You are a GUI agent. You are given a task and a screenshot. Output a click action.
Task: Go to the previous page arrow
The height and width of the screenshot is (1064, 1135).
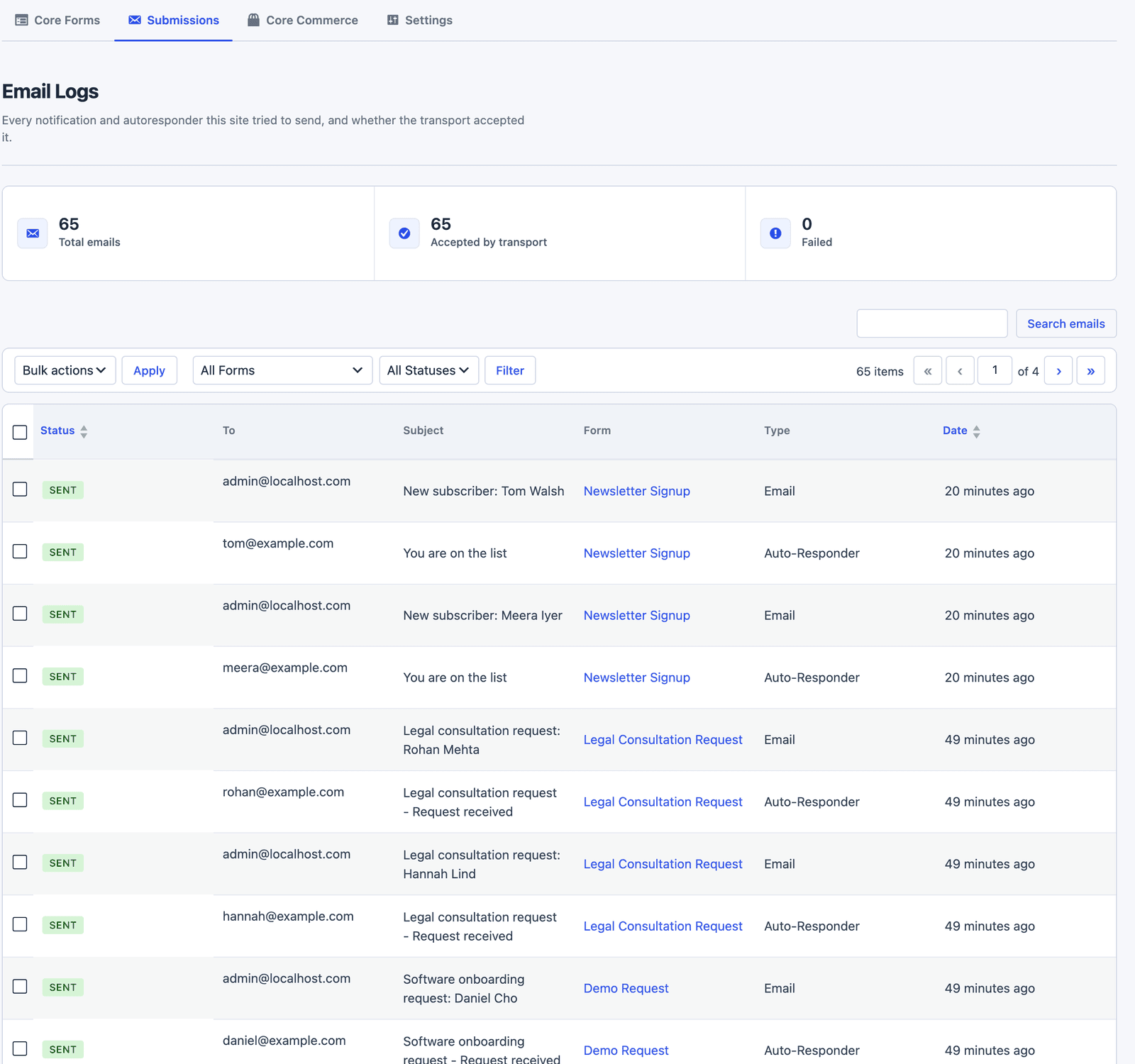click(x=960, y=370)
